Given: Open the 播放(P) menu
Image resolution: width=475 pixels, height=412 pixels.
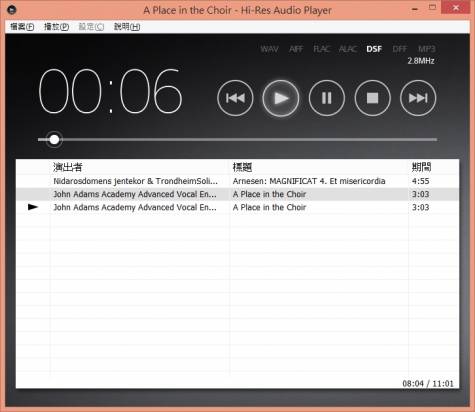Looking at the screenshot, I should (x=56, y=27).
